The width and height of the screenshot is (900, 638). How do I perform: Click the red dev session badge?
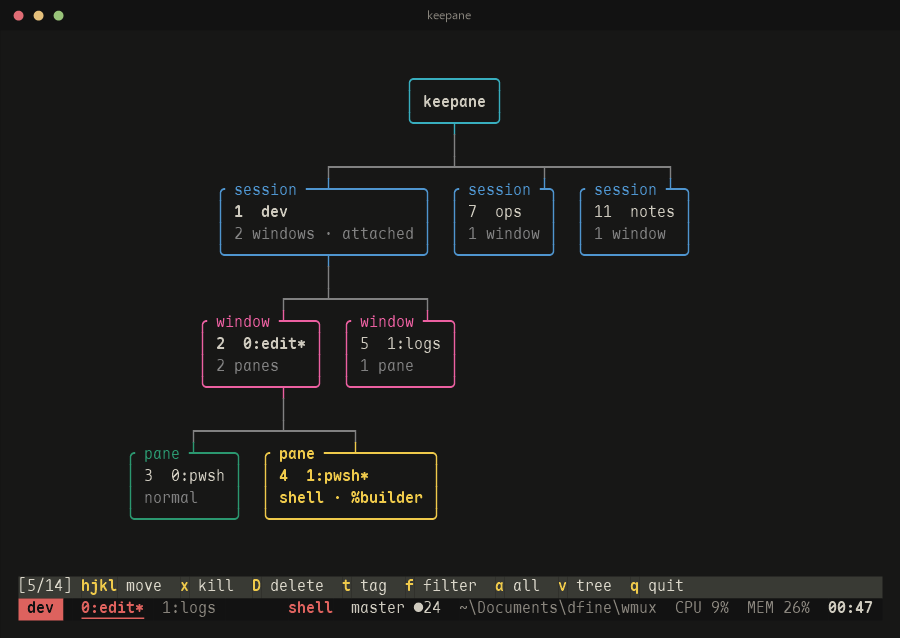tap(40, 608)
